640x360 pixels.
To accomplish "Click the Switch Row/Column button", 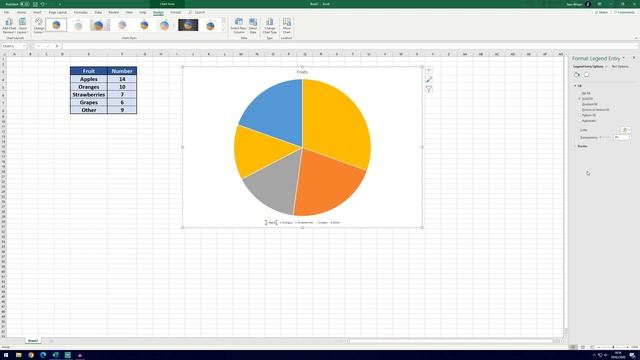I will (238, 25).
